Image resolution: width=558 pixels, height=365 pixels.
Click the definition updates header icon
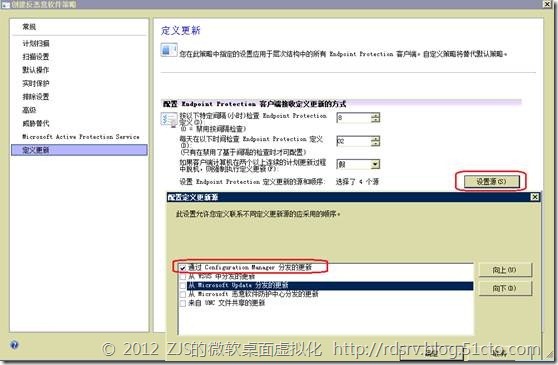(x=169, y=50)
